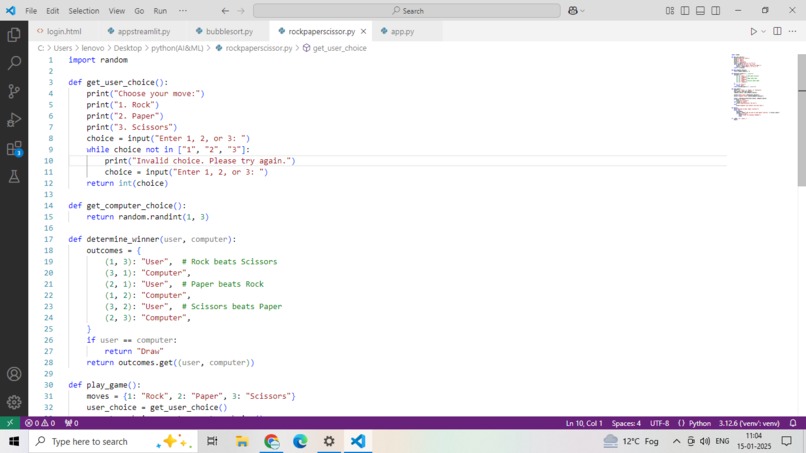The height and width of the screenshot is (453, 806).
Task: Click the lenovo breadcrumb segment
Action: [x=93, y=48]
